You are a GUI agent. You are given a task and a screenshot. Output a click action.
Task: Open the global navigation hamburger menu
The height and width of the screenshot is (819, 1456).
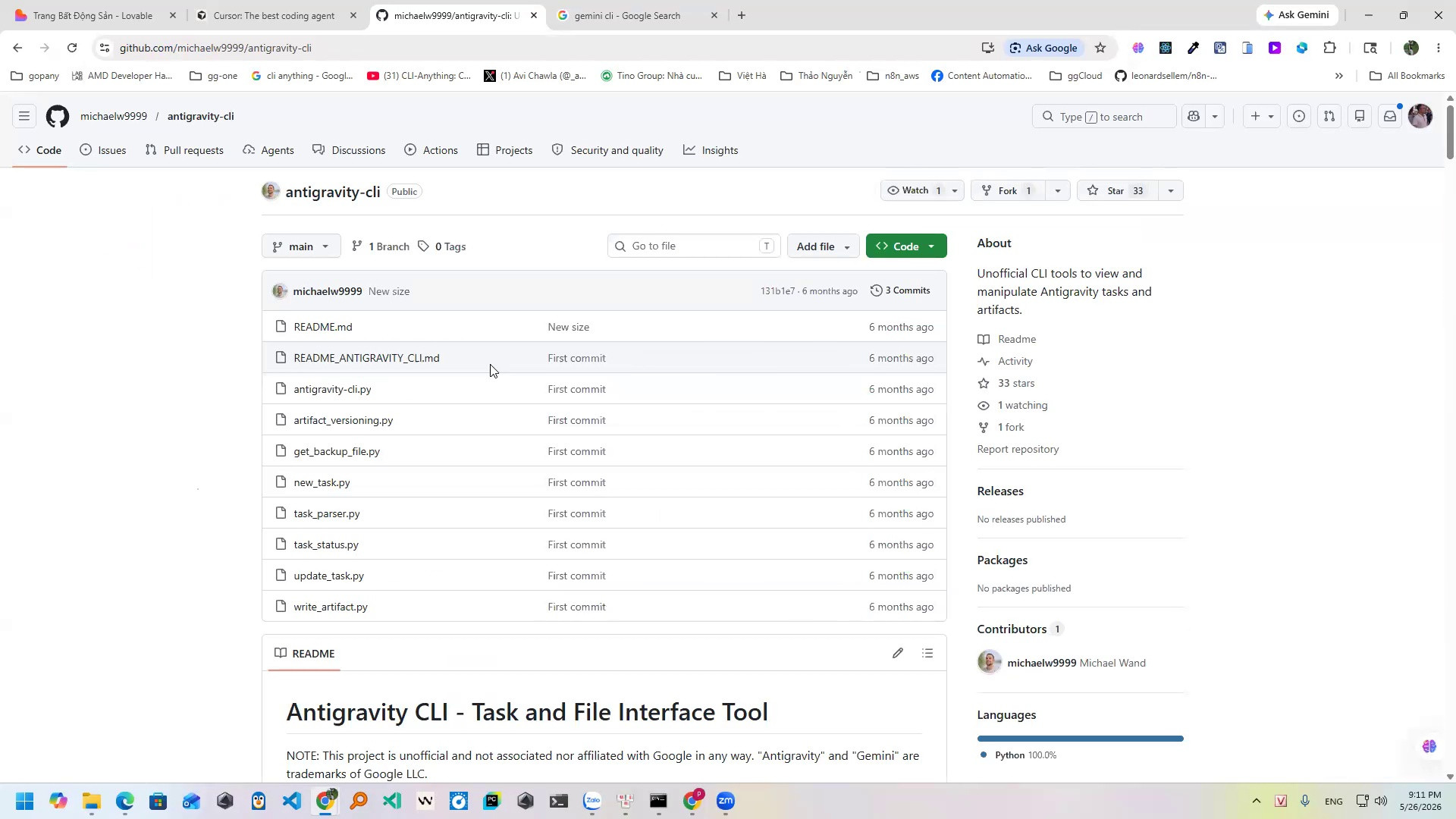24,117
